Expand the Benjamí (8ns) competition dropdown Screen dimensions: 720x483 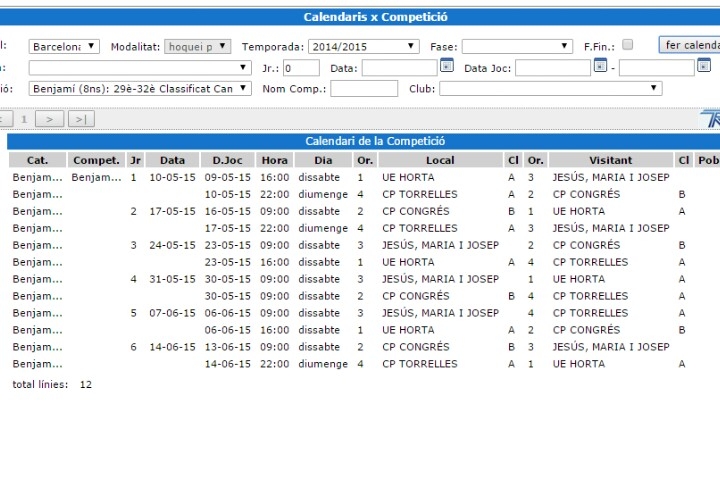pyautogui.click(x=140, y=89)
